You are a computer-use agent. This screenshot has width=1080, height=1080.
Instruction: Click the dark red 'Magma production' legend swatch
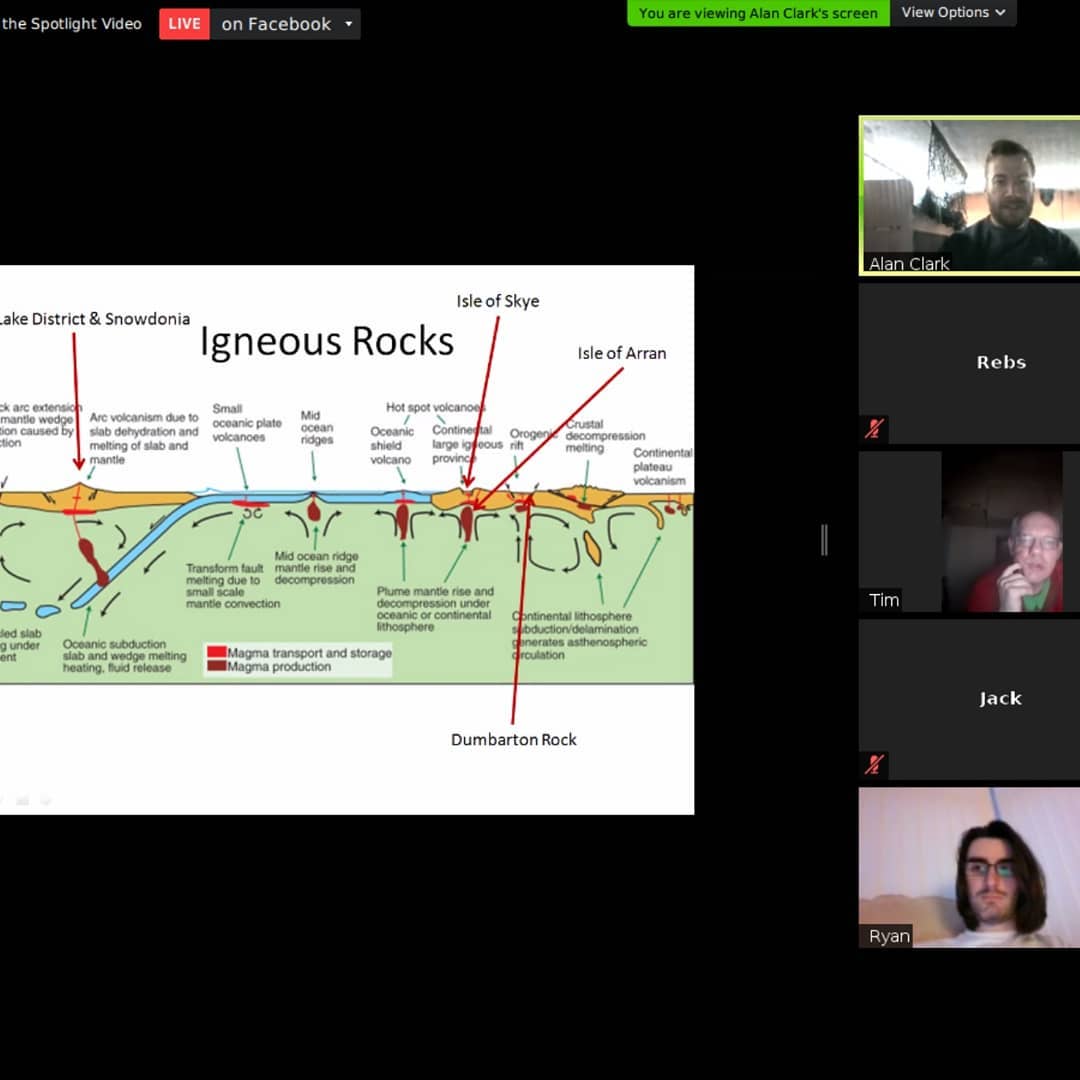216,666
